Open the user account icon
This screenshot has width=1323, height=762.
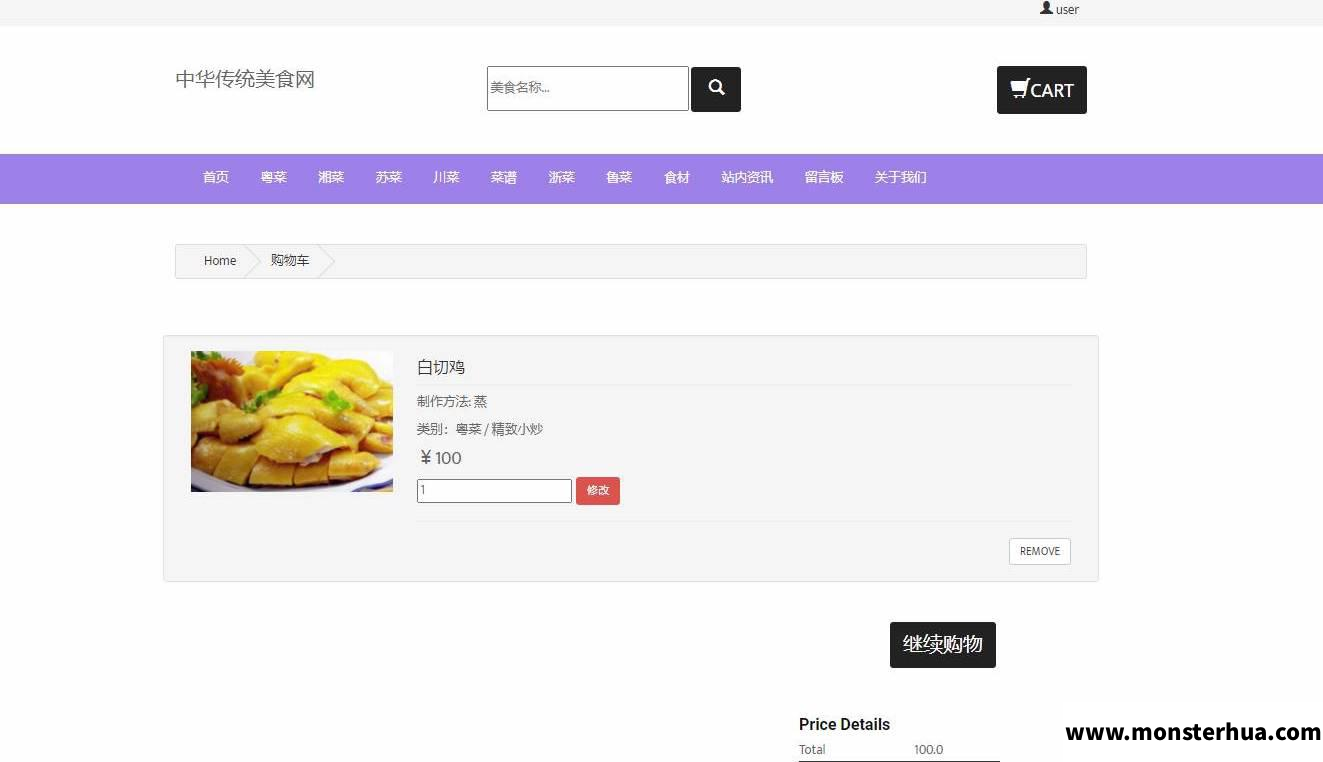(x=1046, y=8)
